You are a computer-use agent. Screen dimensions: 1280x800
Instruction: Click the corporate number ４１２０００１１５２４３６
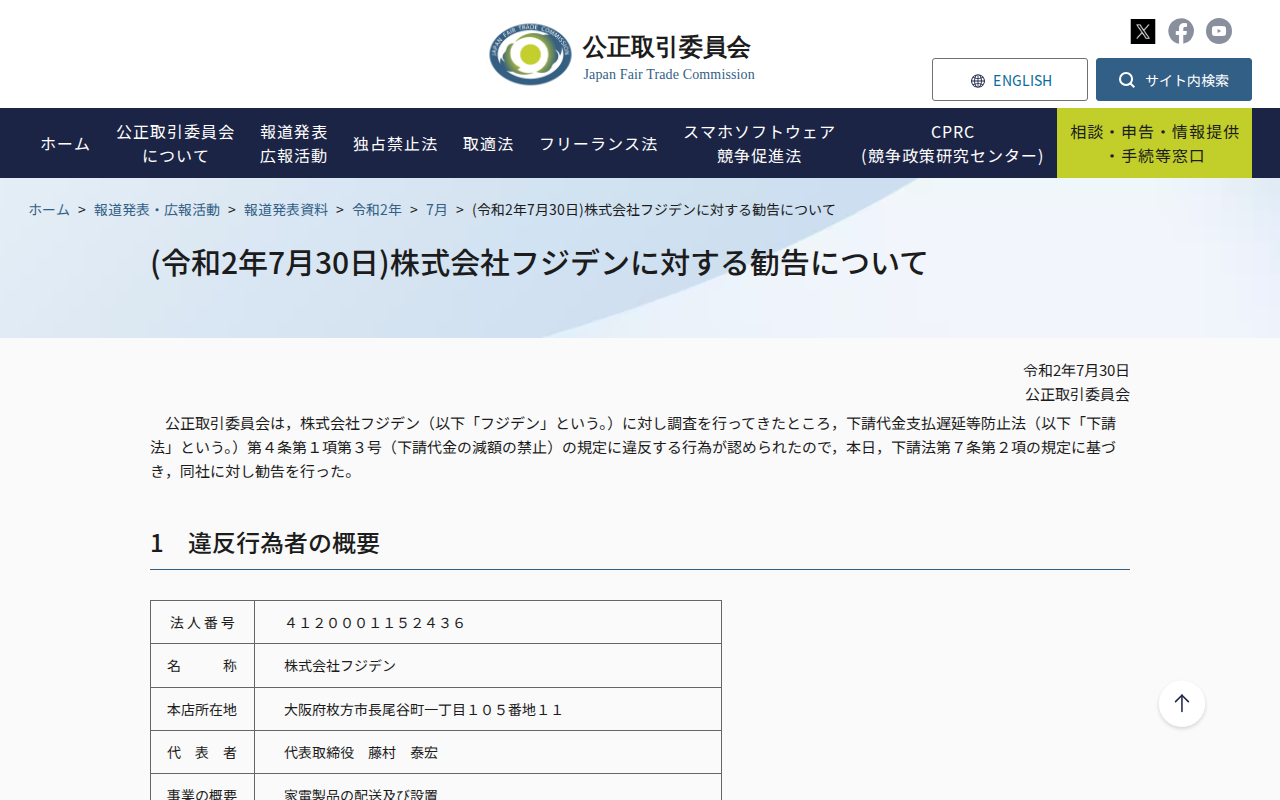376,623
